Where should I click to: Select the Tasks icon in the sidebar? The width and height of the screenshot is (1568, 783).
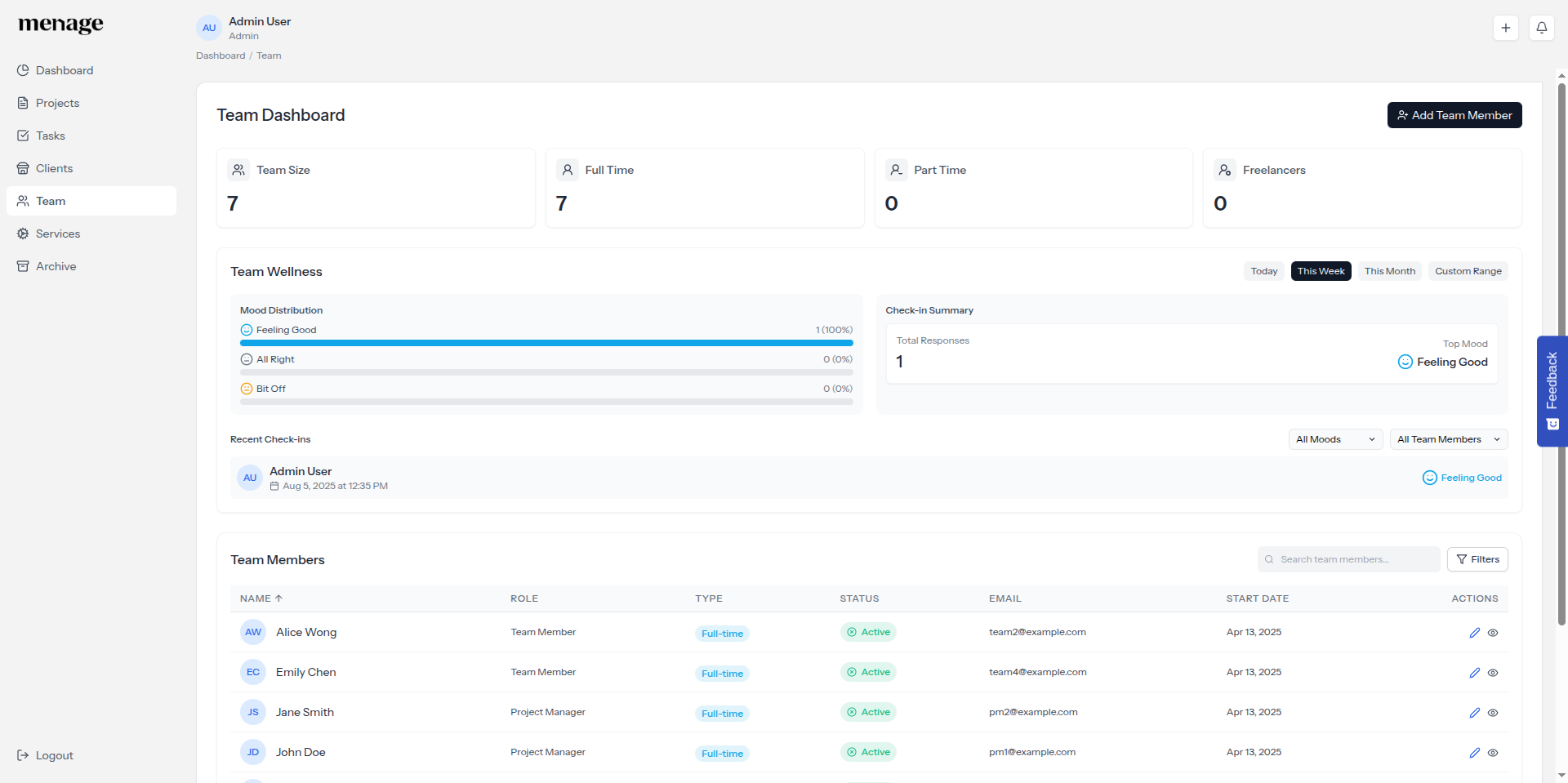23,136
